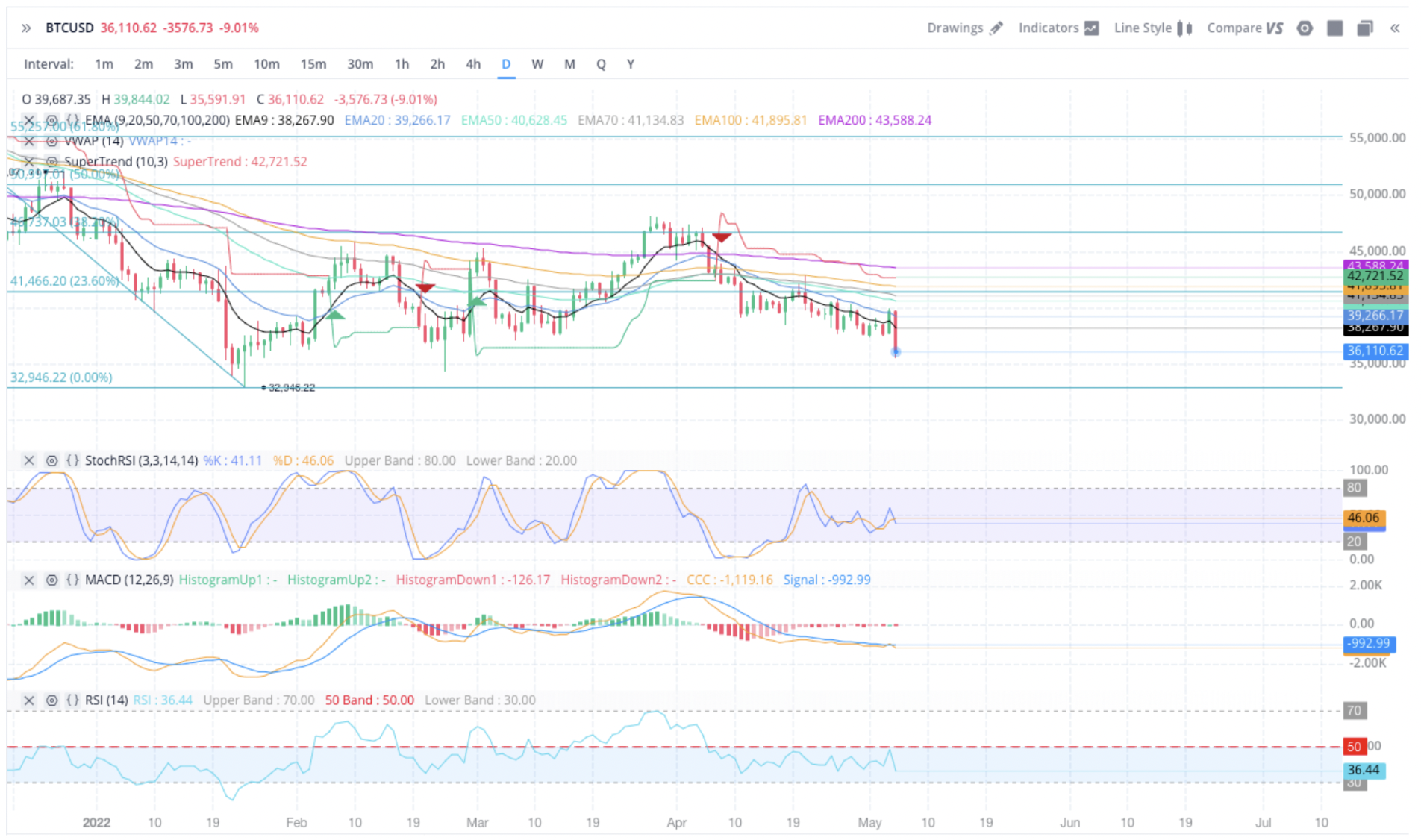Image resolution: width=1421 pixels, height=840 pixels.
Task: Toggle MACD visibility eye icon
Action: (51, 580)
